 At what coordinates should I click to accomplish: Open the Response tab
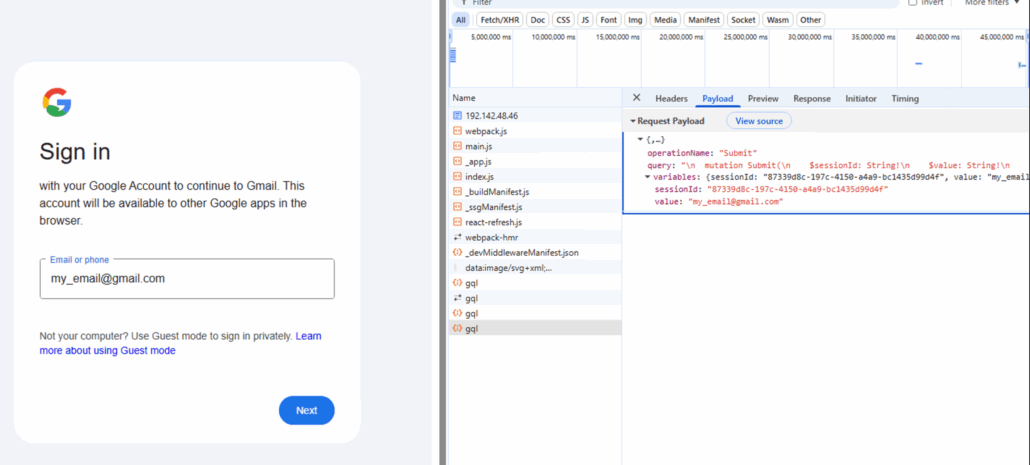click(811, 99)
